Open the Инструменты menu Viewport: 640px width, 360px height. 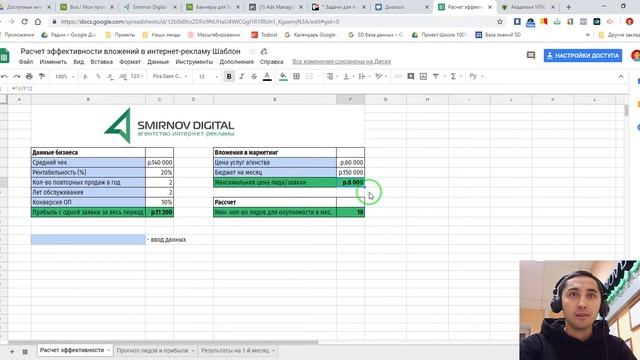[194, 62]
